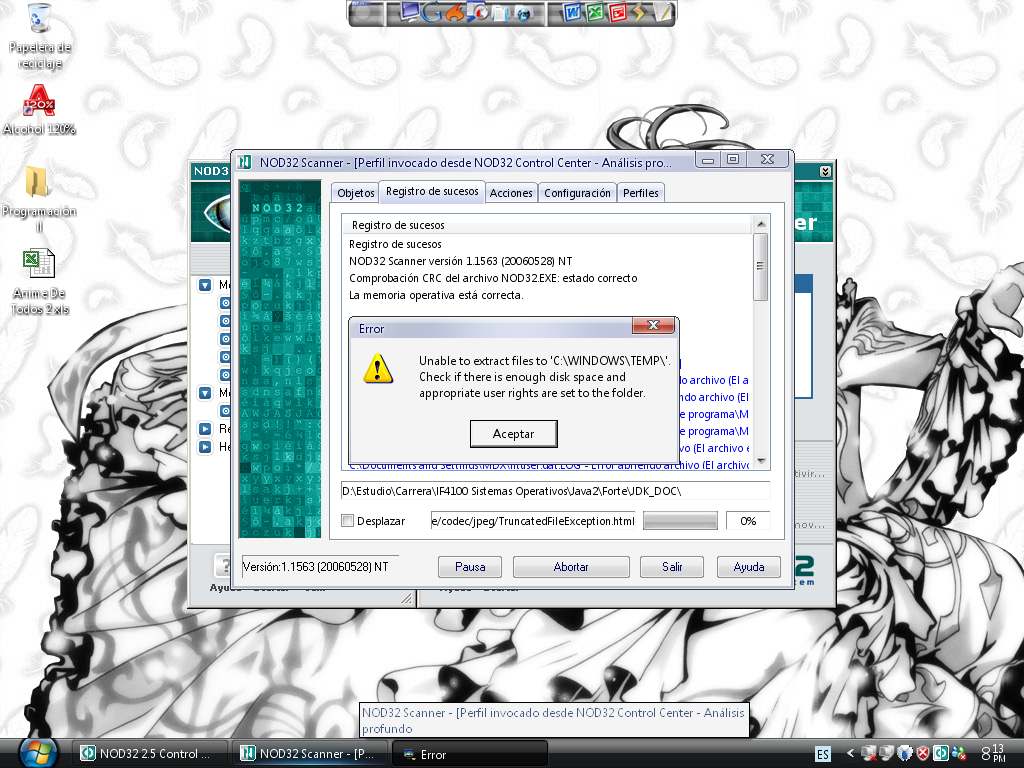
Task: Open the Configuración tab
Action: tap(577, 193)
